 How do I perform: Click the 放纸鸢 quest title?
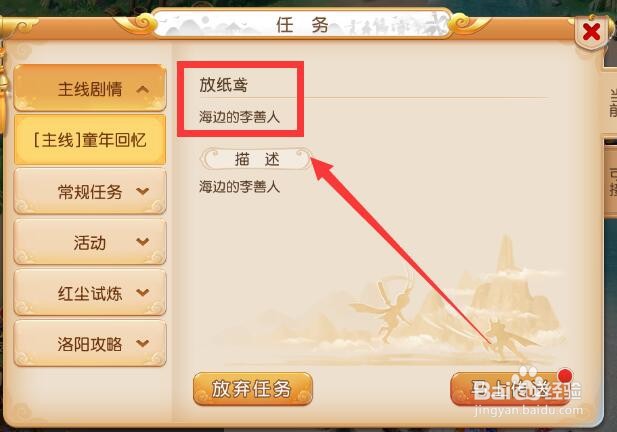pos(224,85)
